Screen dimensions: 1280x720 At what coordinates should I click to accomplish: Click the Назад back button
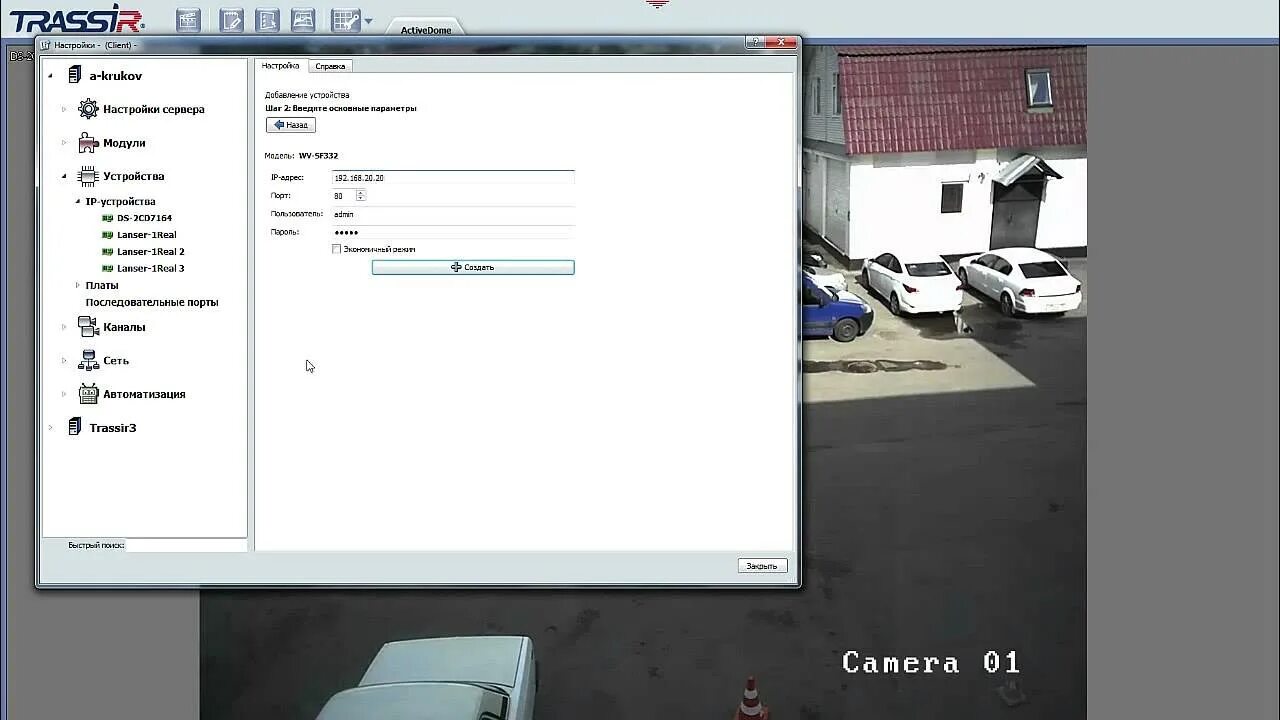[x=291, y=125]
